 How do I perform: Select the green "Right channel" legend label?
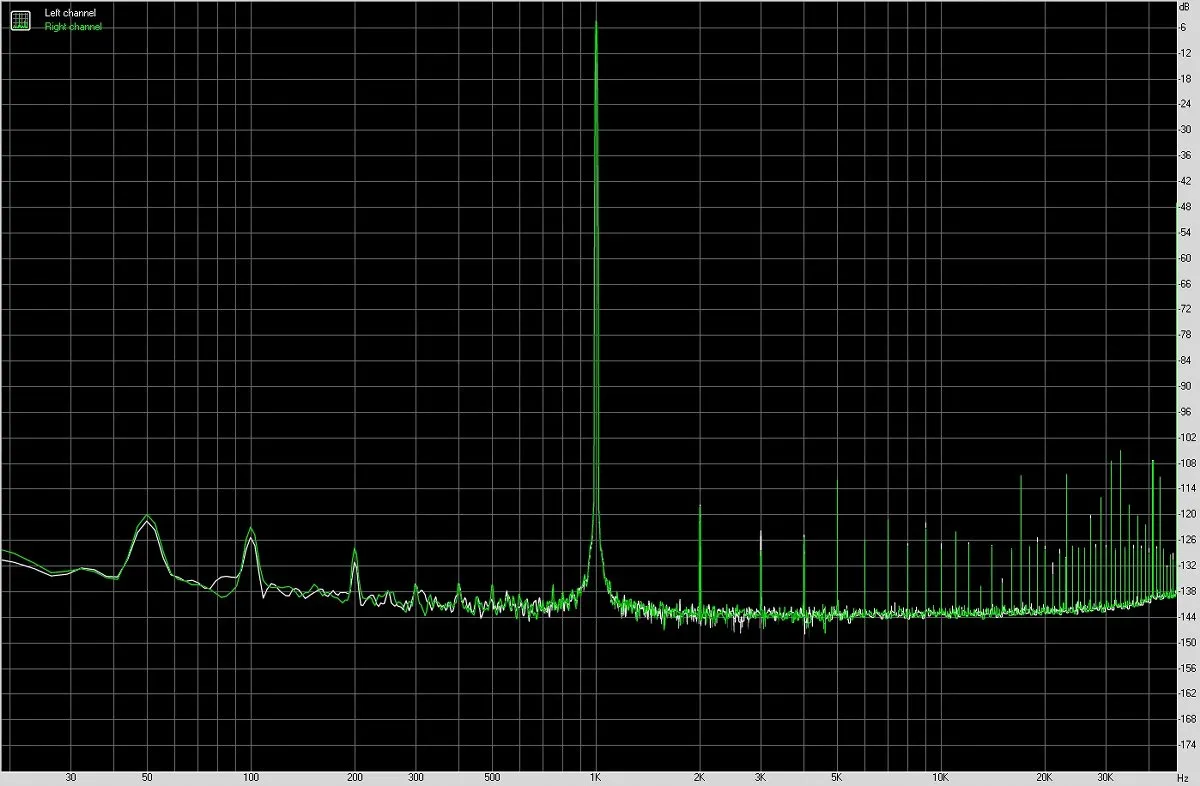point(73,27)
